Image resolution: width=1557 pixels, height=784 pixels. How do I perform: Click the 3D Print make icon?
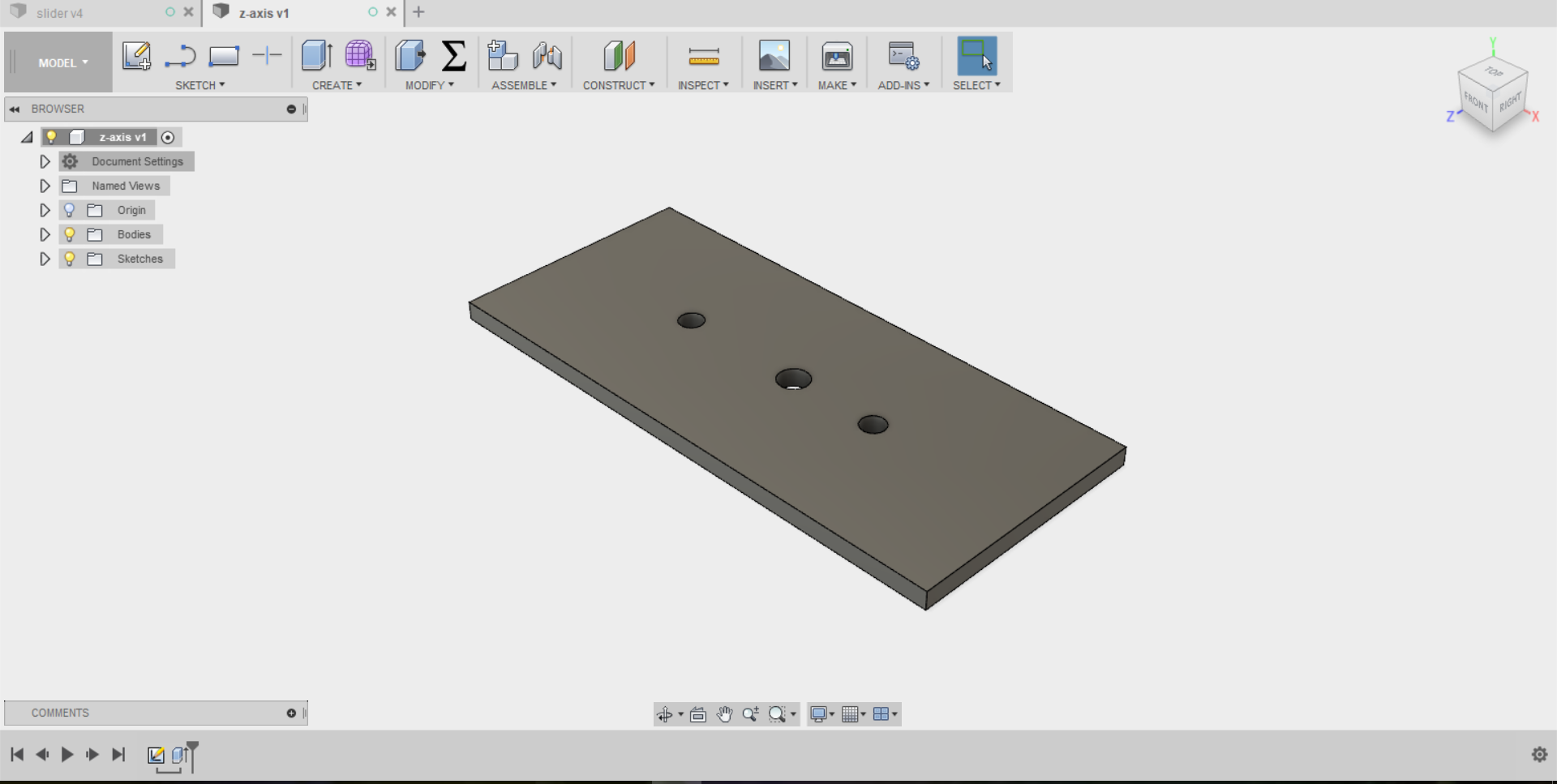pyautogui.click(x=837, y=56)
